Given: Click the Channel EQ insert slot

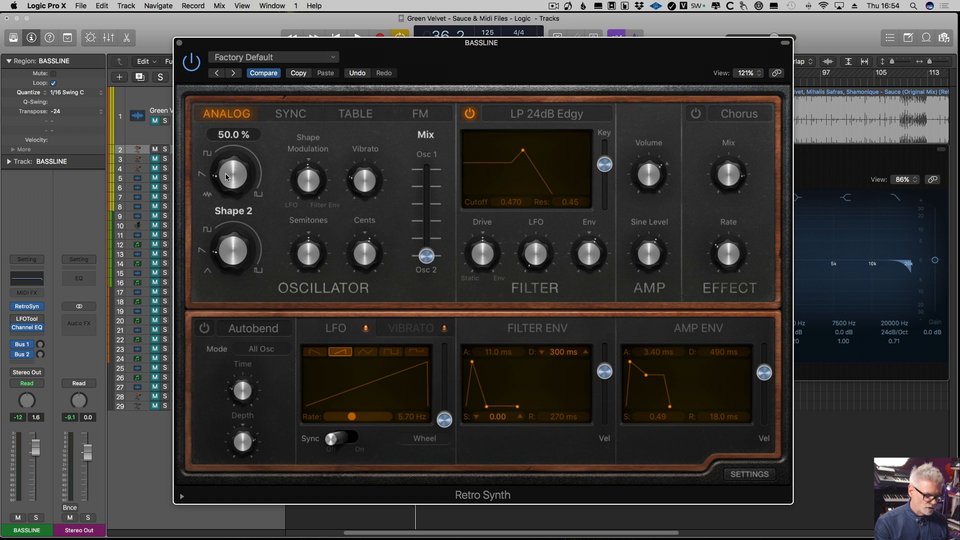Looking at the screenshot, I should [x=27, y=328].
